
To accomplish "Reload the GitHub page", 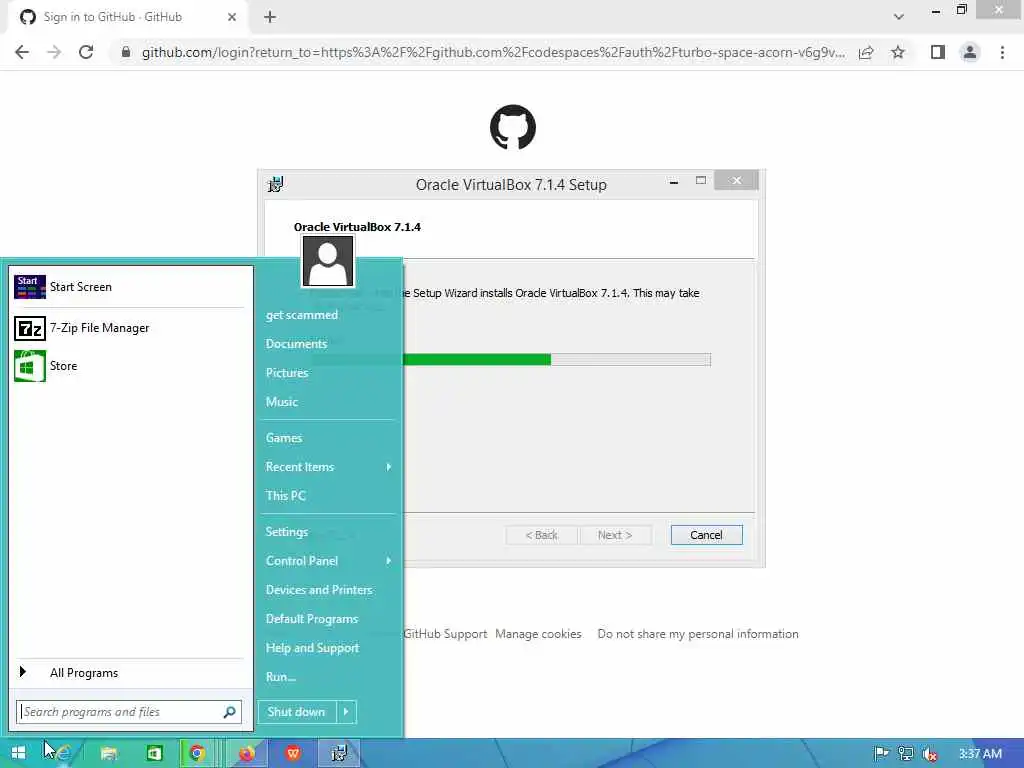I will pos(86,52).
